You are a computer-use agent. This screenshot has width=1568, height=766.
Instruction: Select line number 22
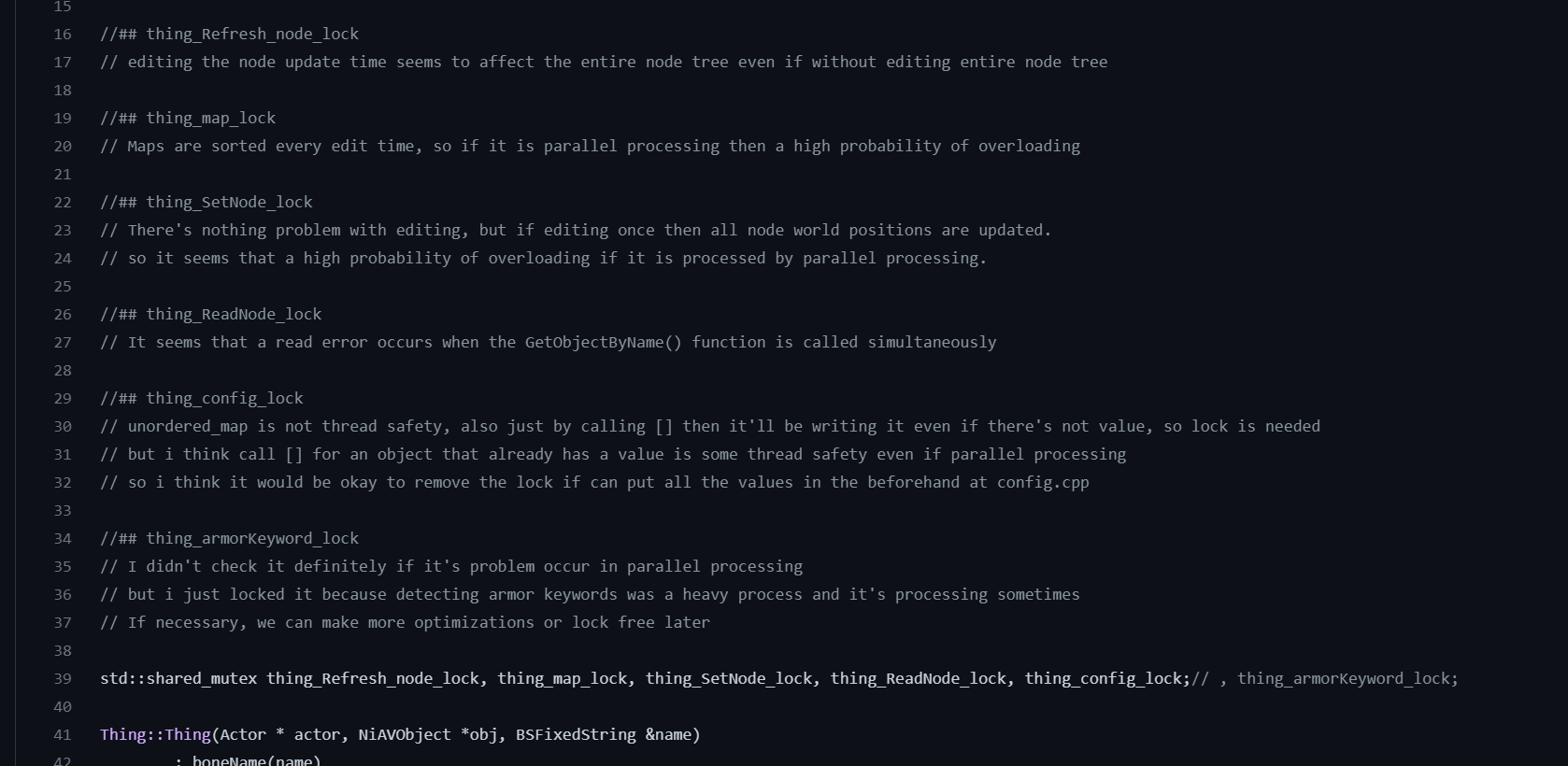(x=63, y=203)
